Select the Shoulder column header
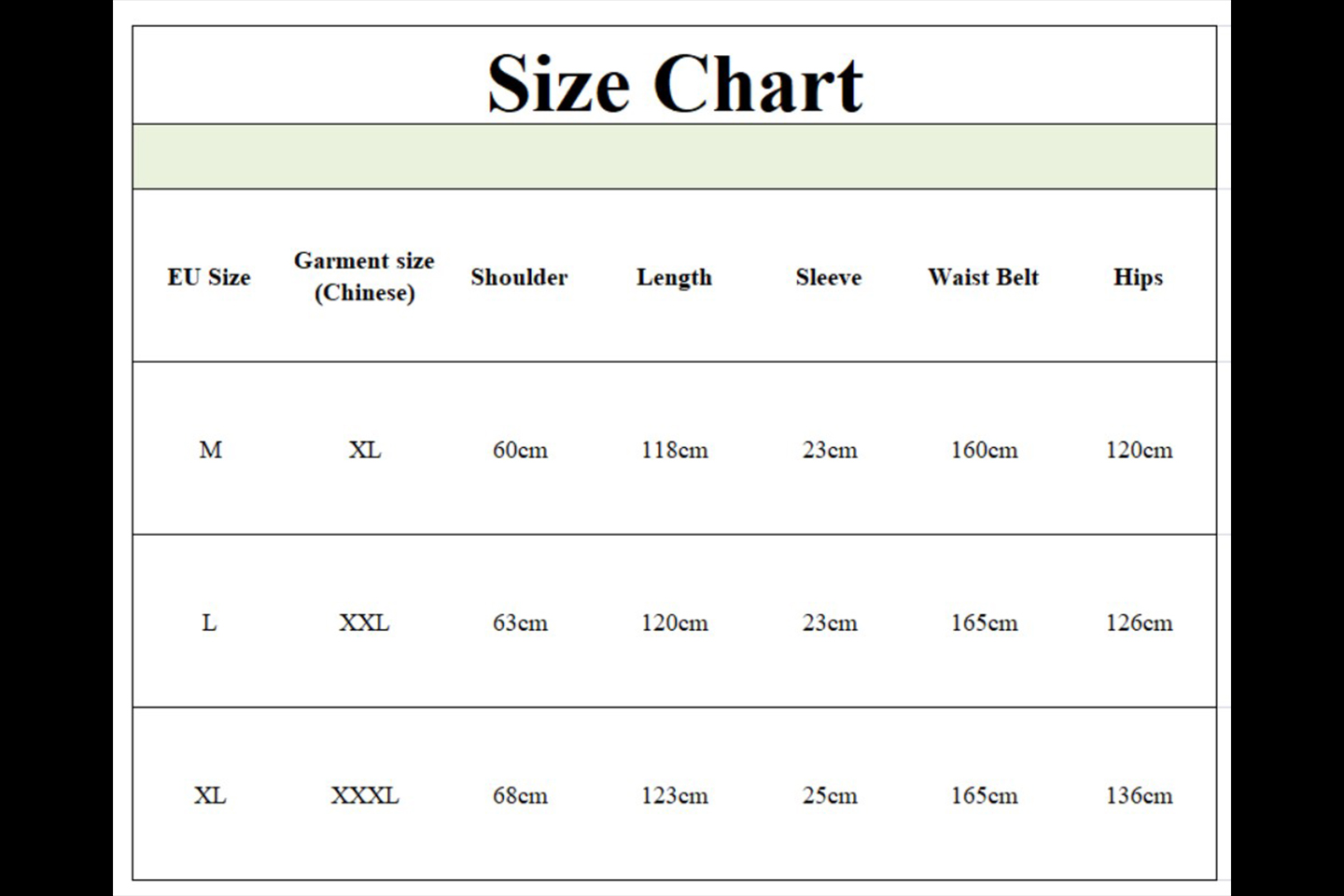The height and width of the screenshot is (896, 1344). [519, 277]
